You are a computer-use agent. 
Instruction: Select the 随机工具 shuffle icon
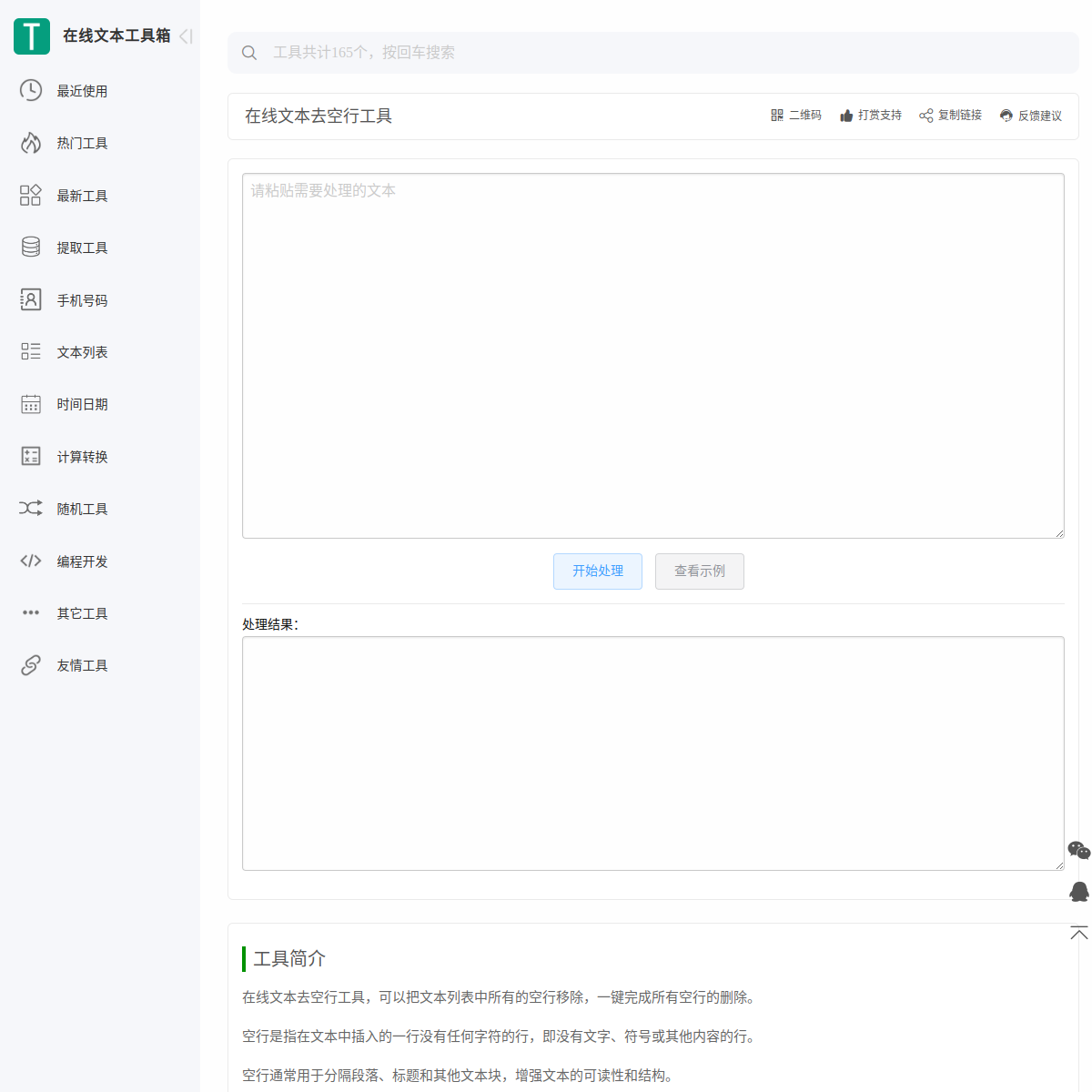tap(31, 508)
